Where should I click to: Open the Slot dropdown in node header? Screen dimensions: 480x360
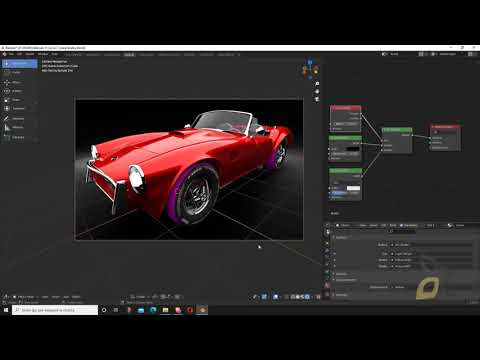click(431, 226)
